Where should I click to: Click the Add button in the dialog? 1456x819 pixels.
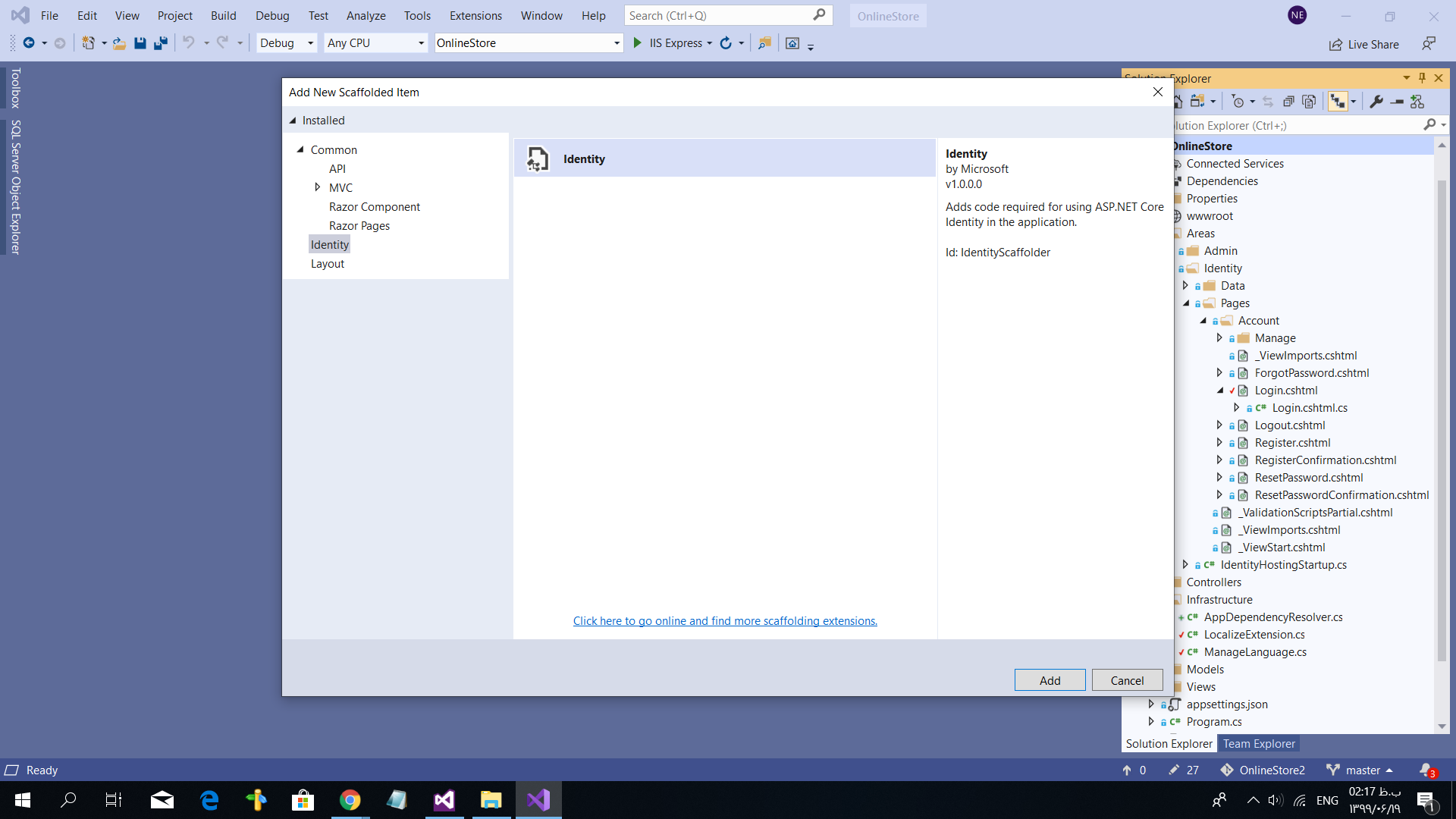coord(1050,680)
